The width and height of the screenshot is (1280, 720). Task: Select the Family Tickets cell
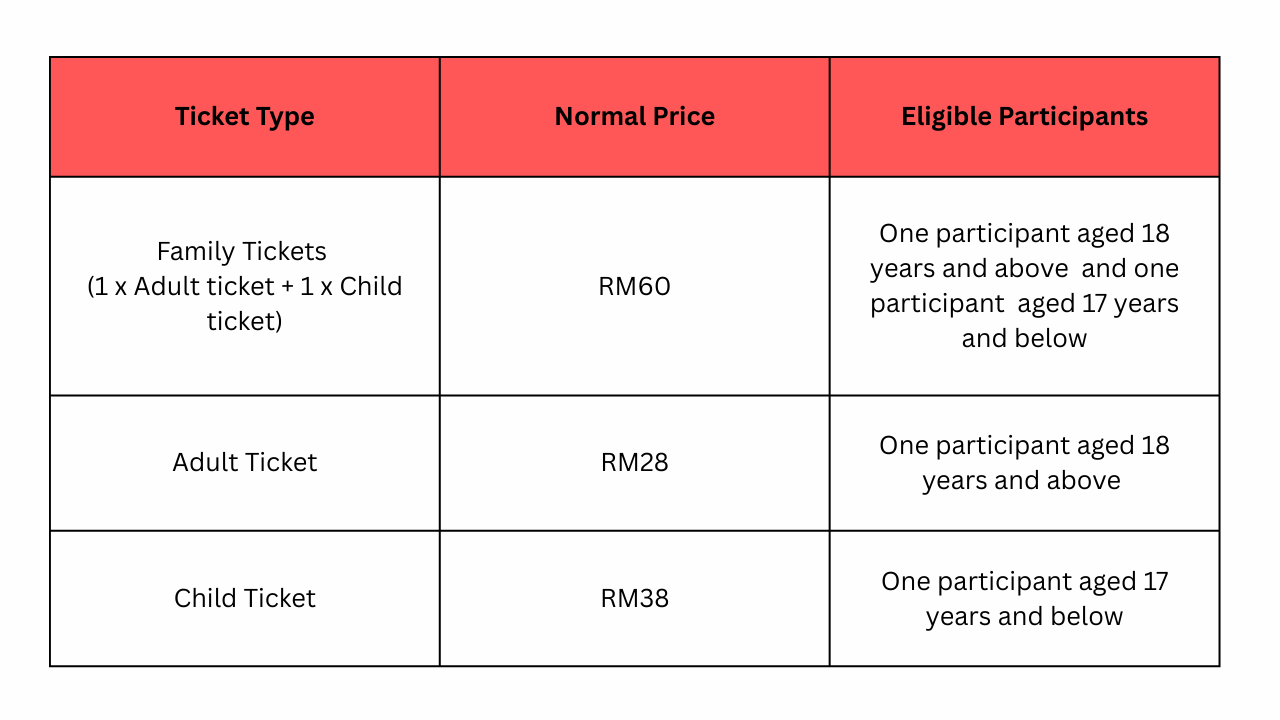coord(245,286)
